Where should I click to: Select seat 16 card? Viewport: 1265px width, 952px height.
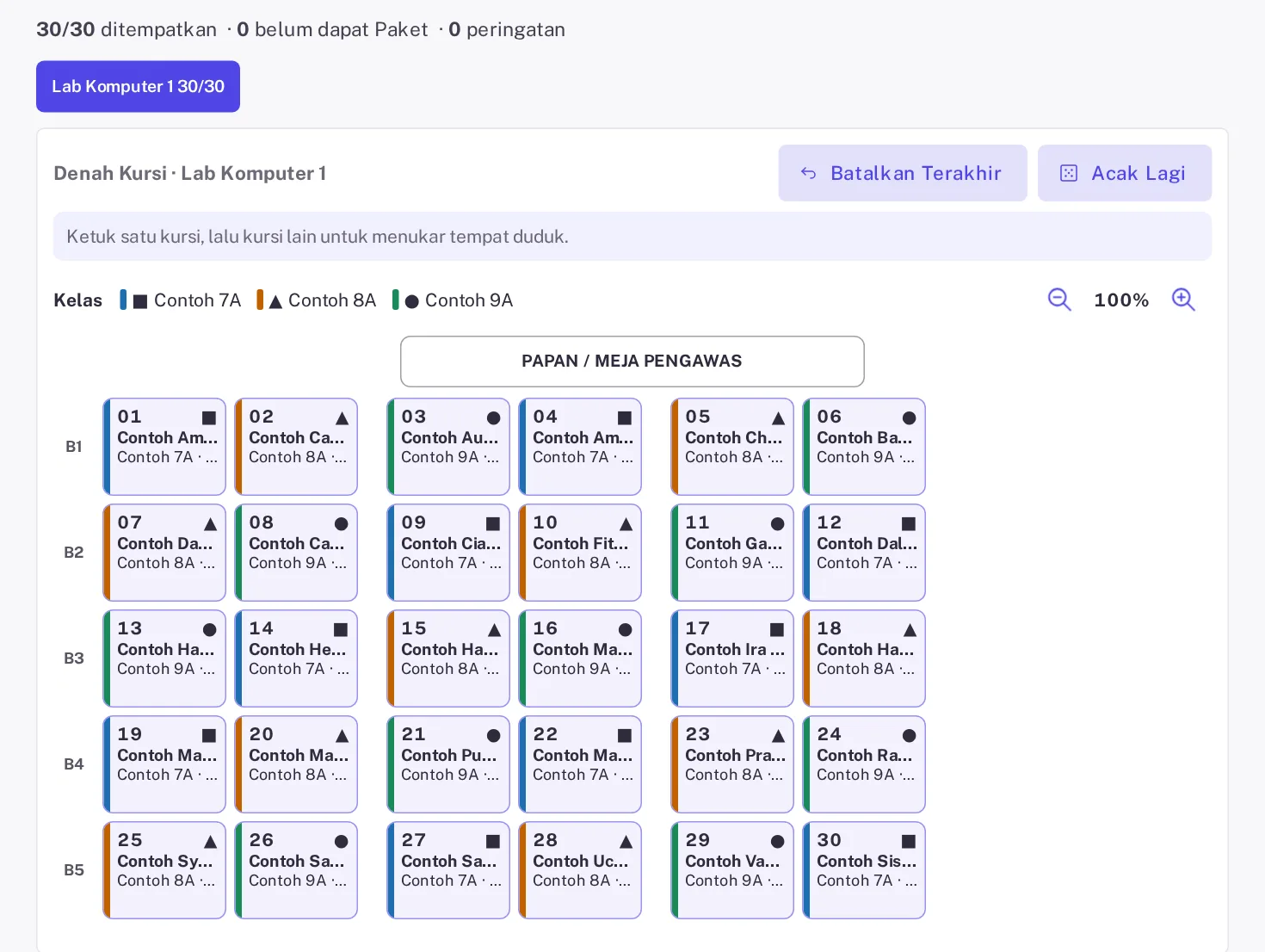(580, 658)
